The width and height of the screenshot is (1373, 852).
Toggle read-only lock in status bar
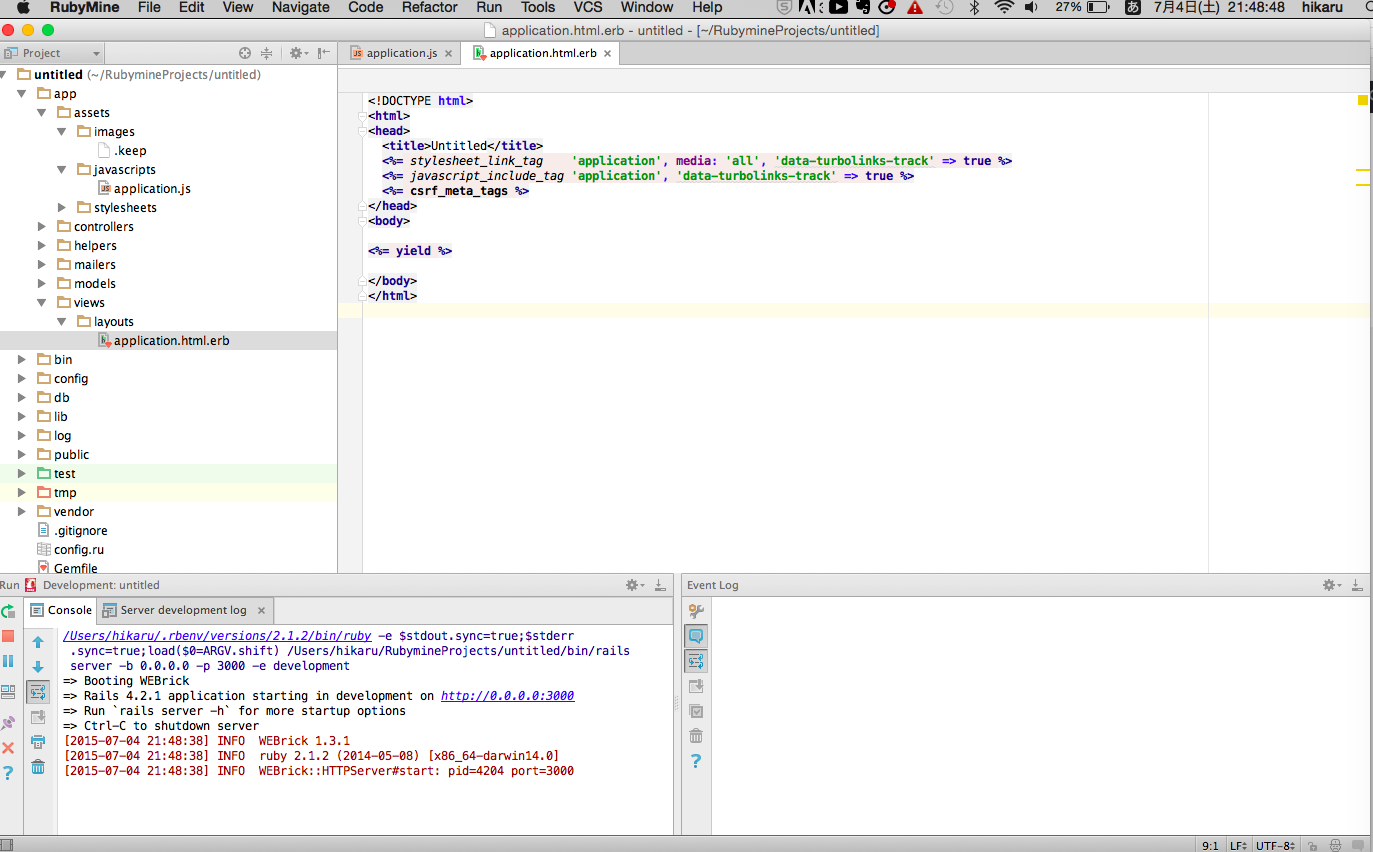coord(1311,846)
